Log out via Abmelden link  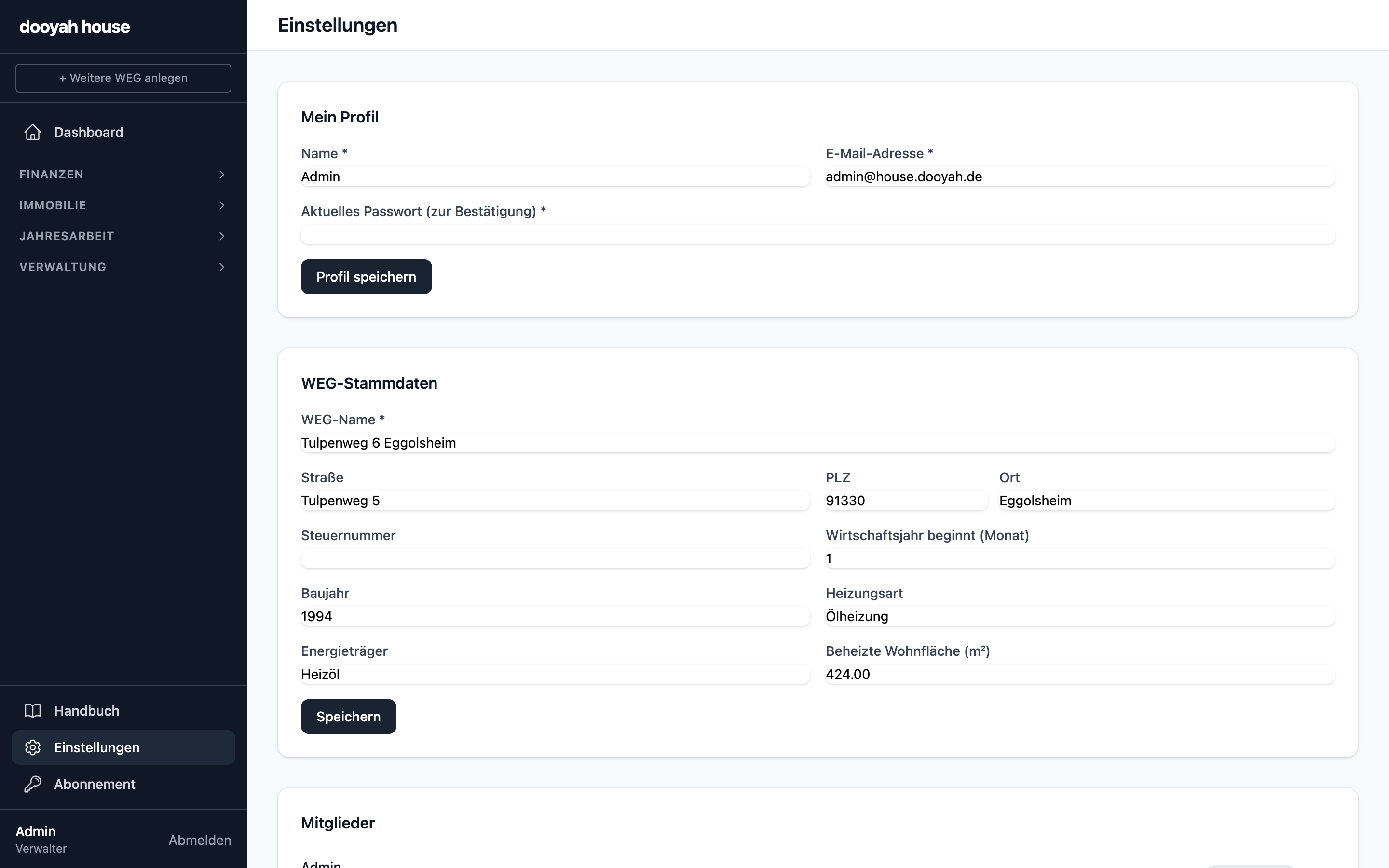tap(200, 840)
